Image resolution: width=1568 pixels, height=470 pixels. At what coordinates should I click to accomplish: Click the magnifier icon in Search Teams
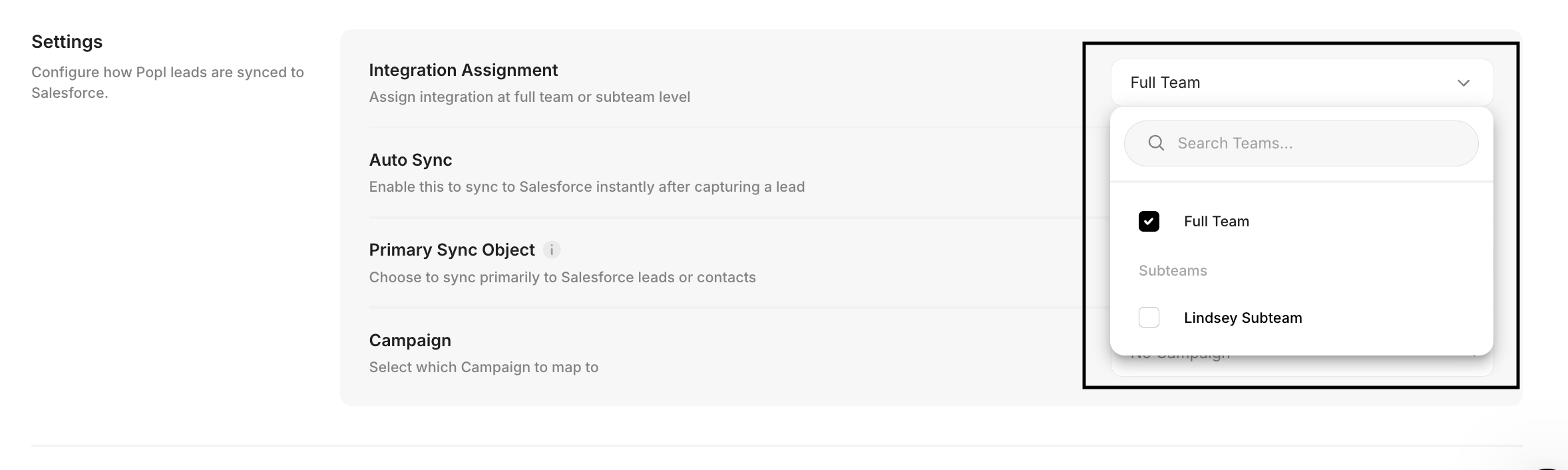[x=1156, y=143]
